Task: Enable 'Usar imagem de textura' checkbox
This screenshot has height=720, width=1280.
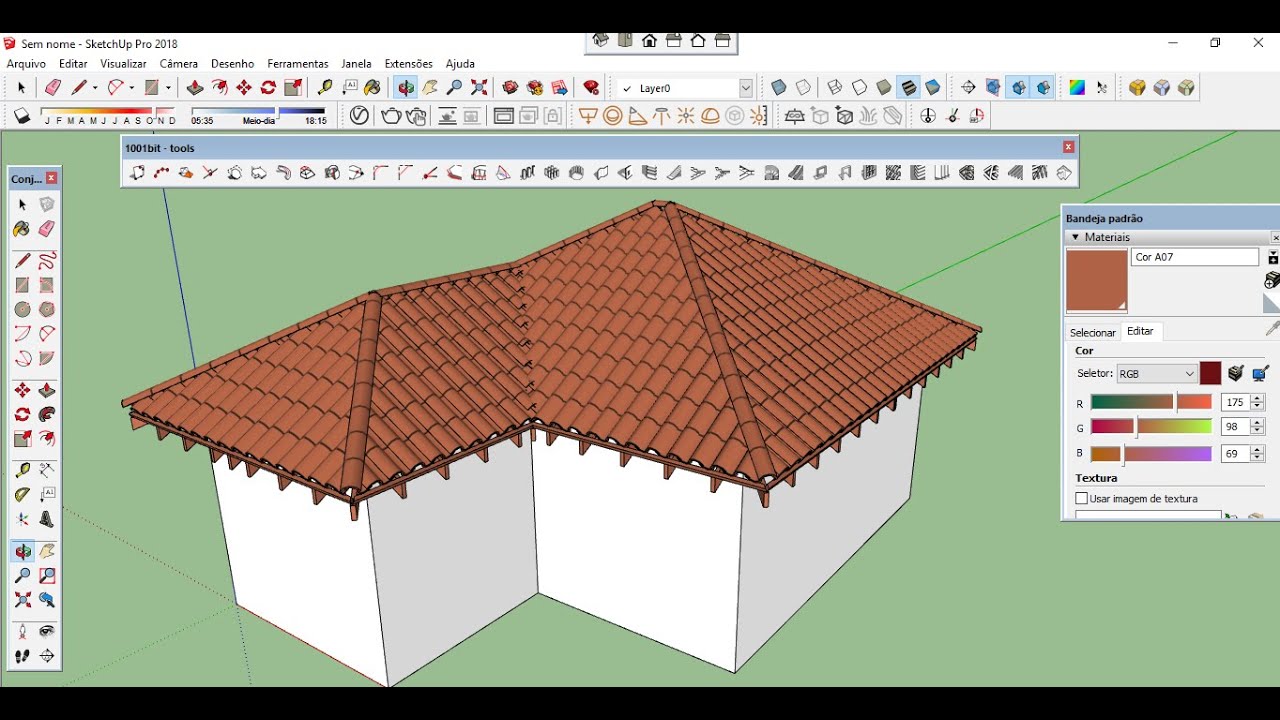Action: [1081, 498]
